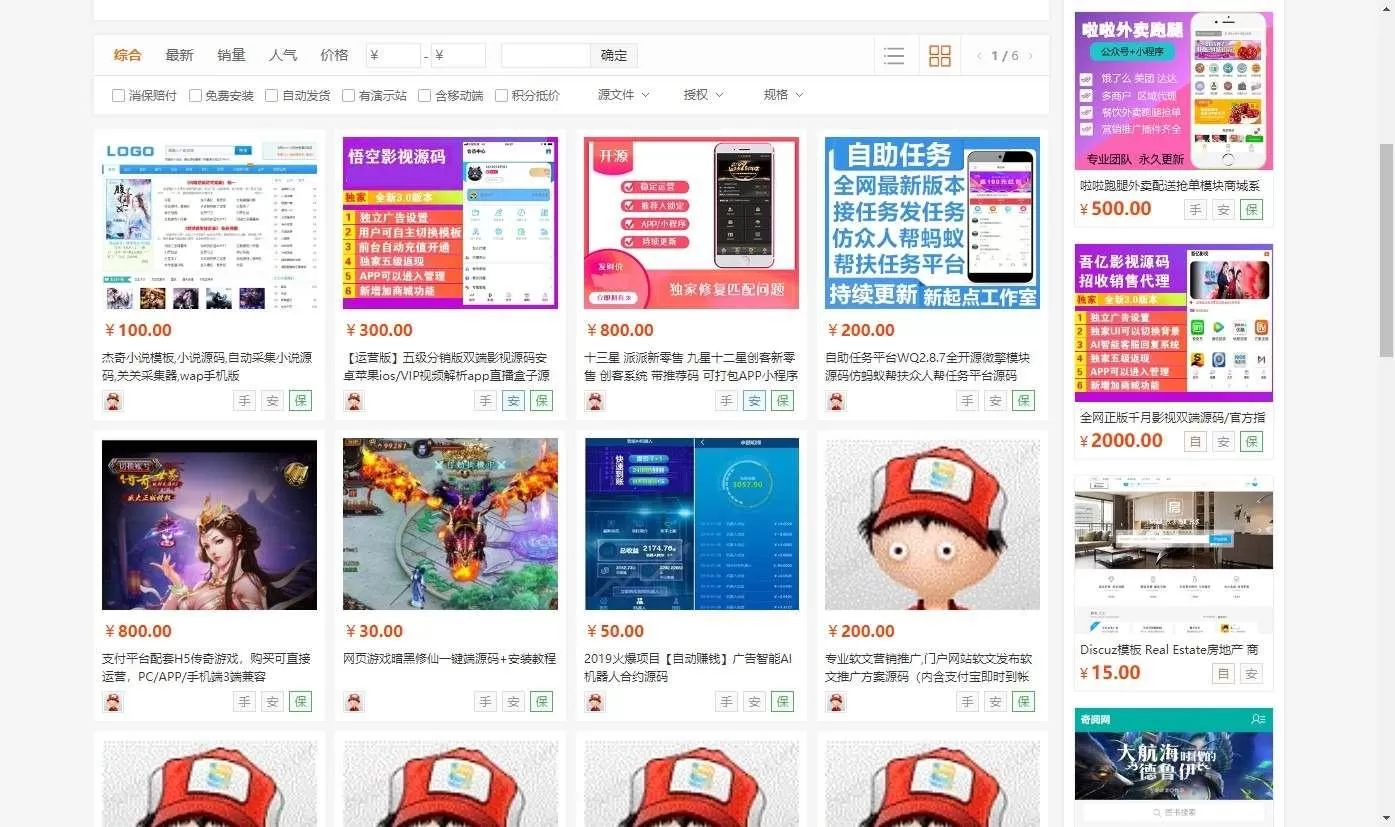Click the 确定 button
The image size is (1395, 827).
(x=614, y=56)
